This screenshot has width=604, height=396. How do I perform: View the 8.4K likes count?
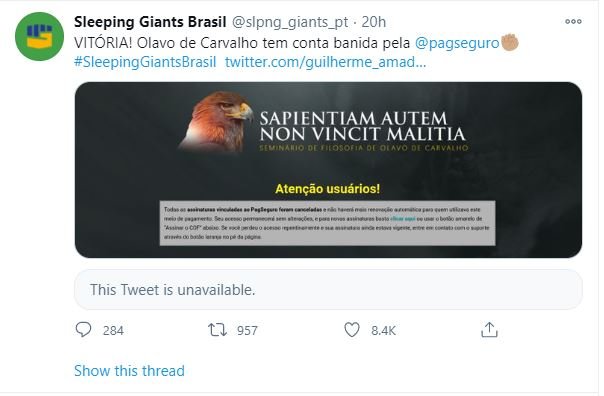tap(384, 331)
